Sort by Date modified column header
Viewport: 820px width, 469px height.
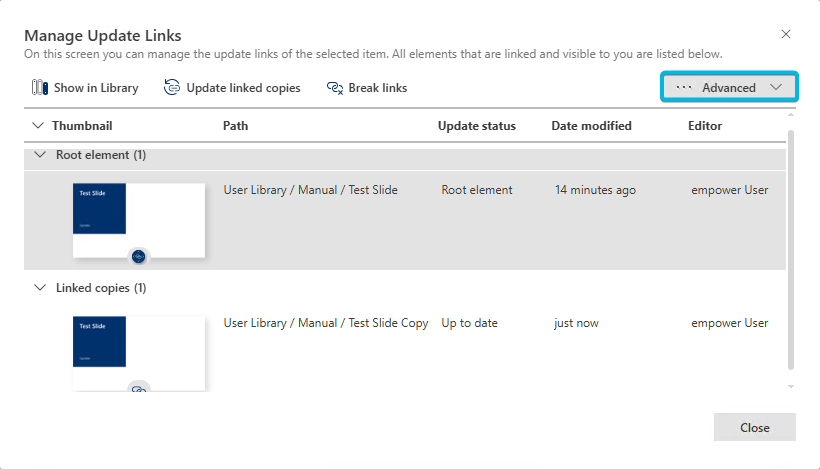coord(591,125)
